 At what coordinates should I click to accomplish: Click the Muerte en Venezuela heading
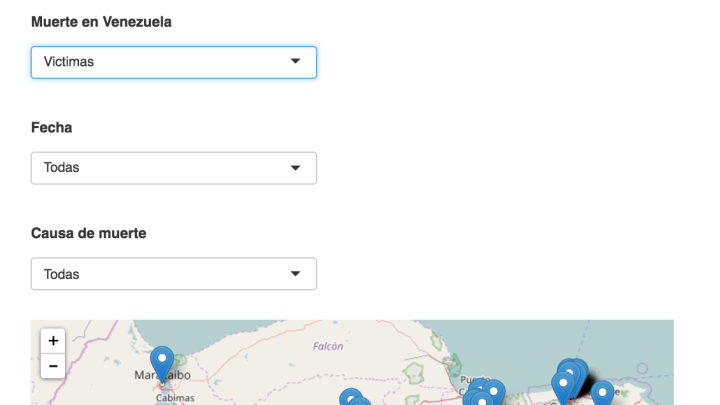coord(101,22)
